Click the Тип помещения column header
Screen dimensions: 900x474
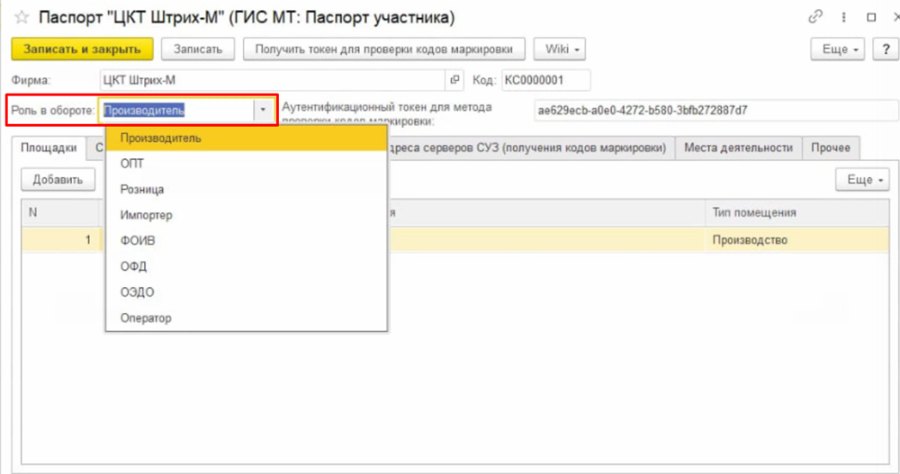point(797,213)
